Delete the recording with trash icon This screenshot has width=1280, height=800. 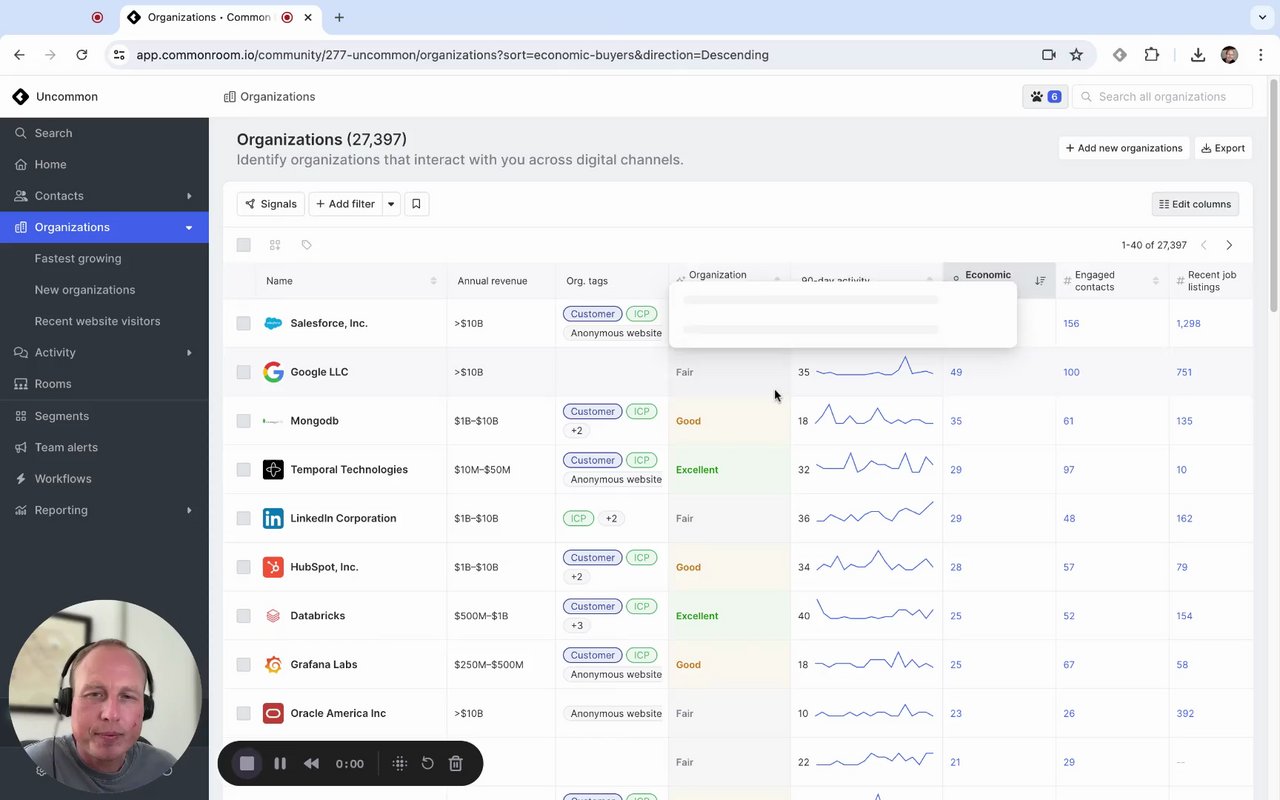pos(455,764)
